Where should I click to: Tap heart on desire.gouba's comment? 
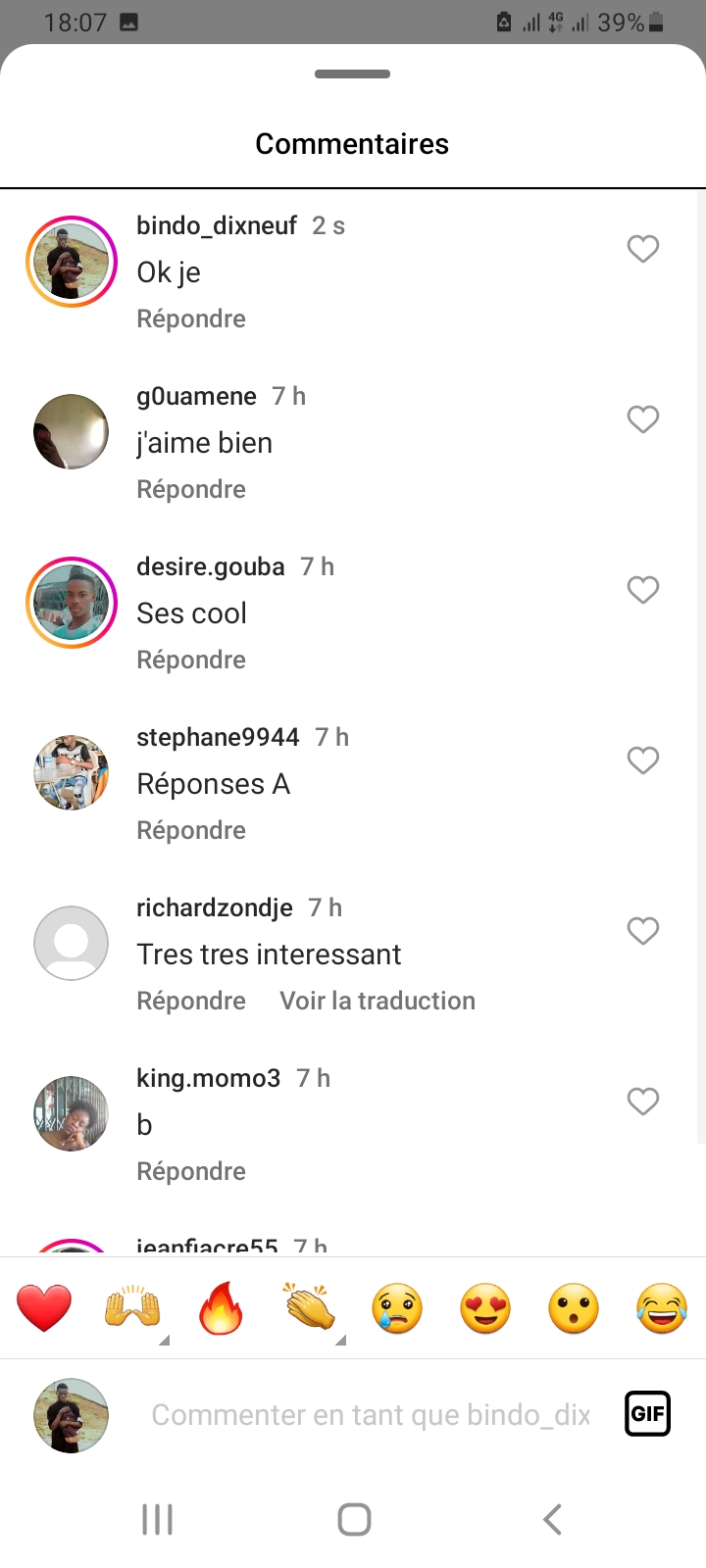(643, 590)
